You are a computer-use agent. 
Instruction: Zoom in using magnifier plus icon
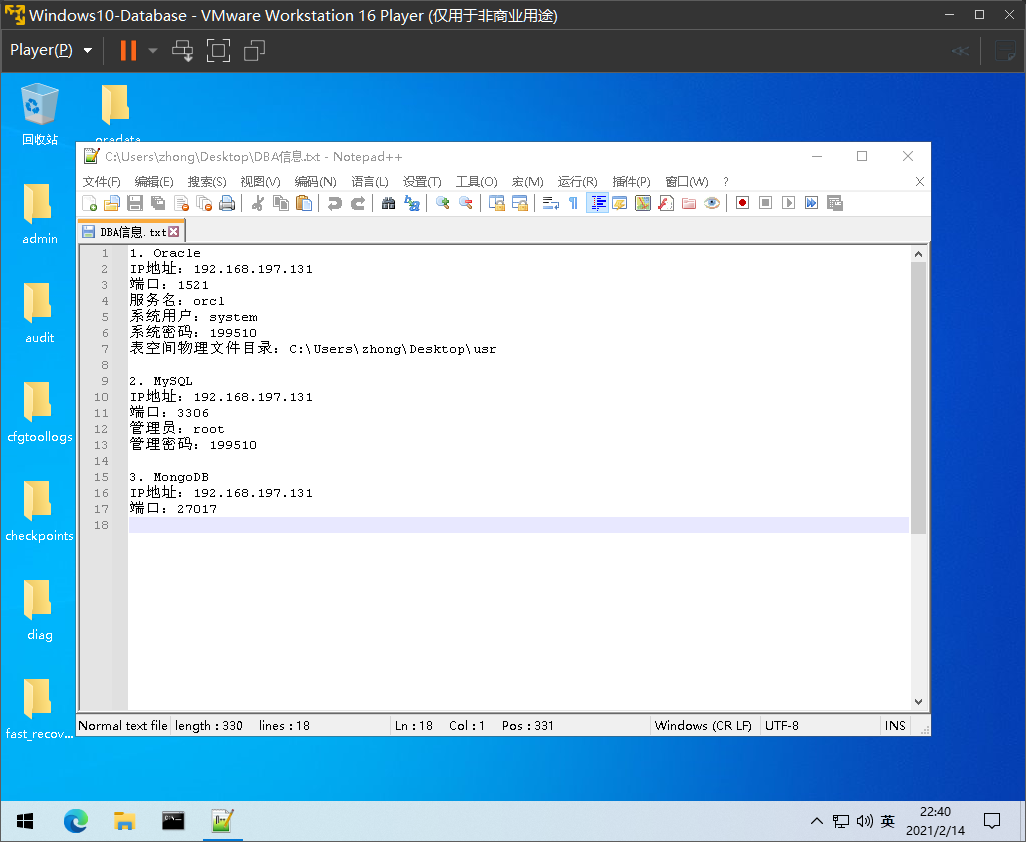pos(442,203)
